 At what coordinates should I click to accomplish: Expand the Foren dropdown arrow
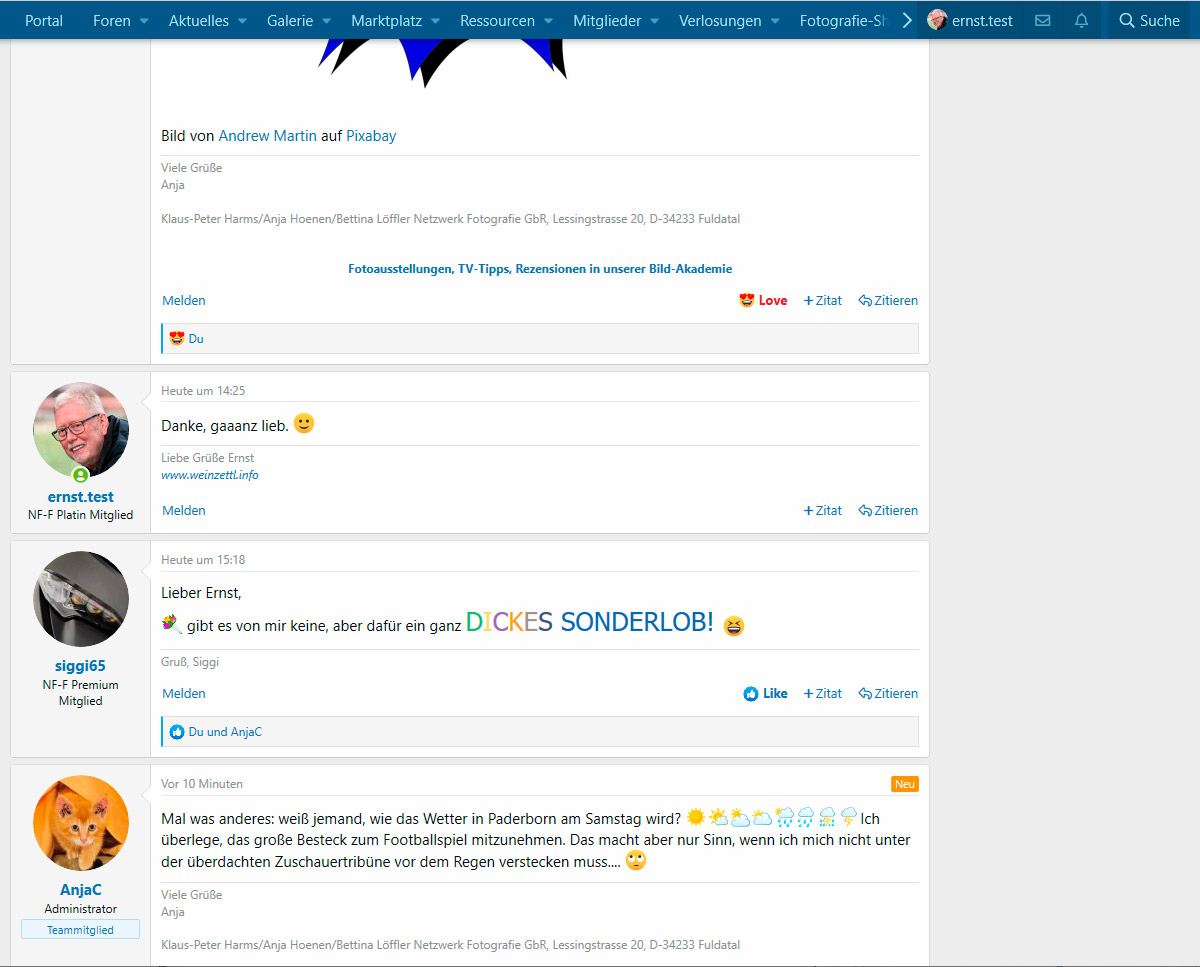pos(144,21)
